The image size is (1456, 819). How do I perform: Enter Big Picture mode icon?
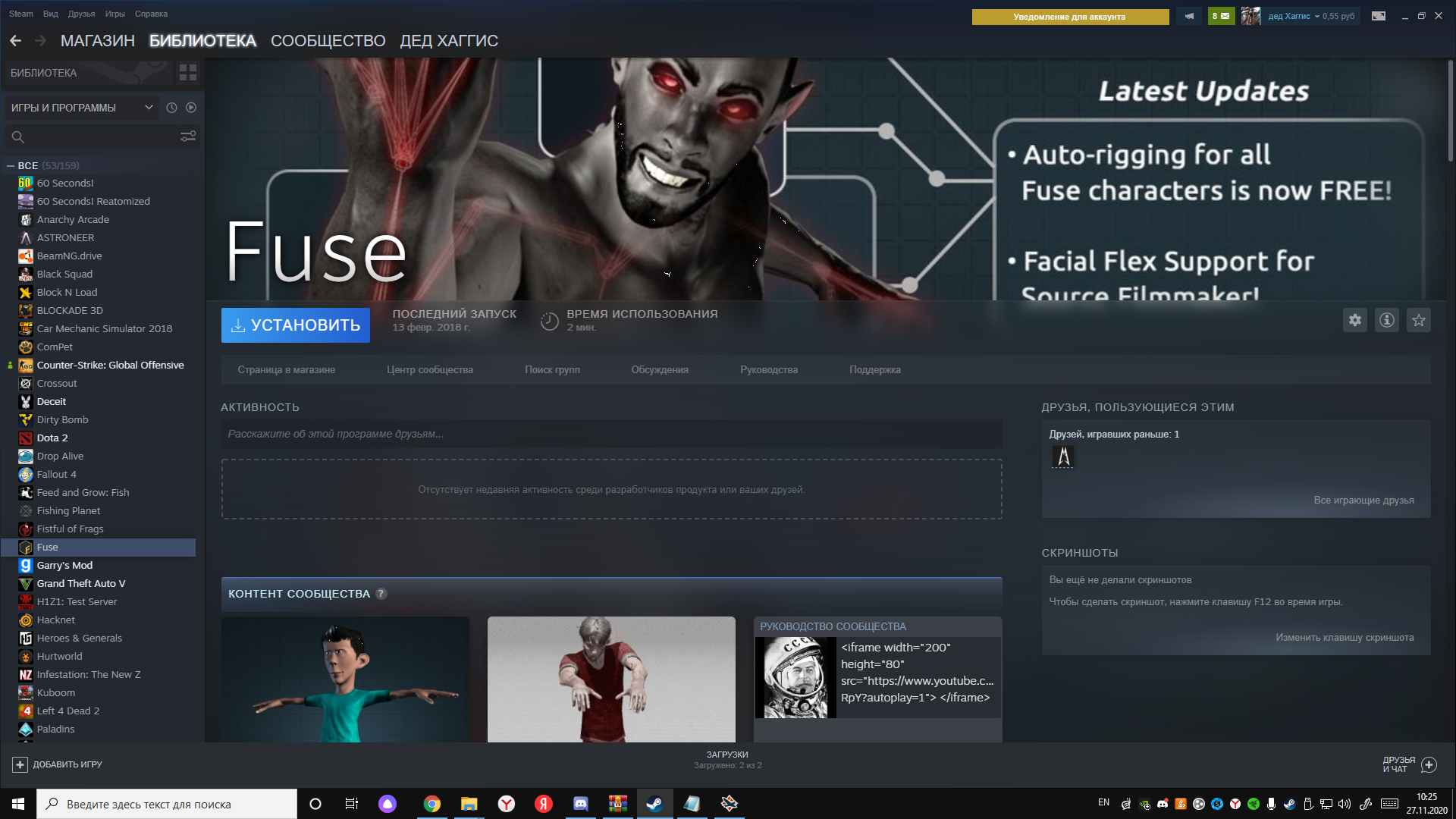pos(1379,16)
